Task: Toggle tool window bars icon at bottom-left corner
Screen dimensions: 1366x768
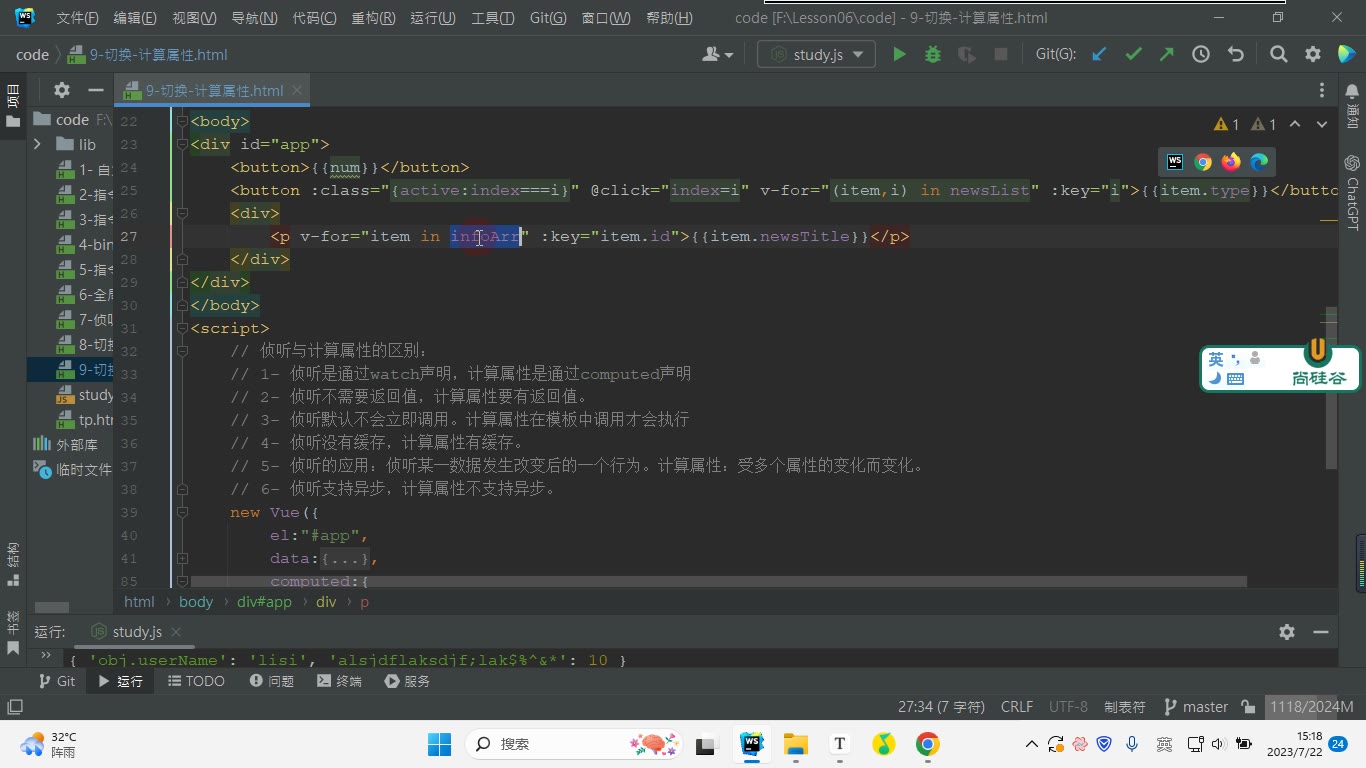Action: [x=14, y=707]
